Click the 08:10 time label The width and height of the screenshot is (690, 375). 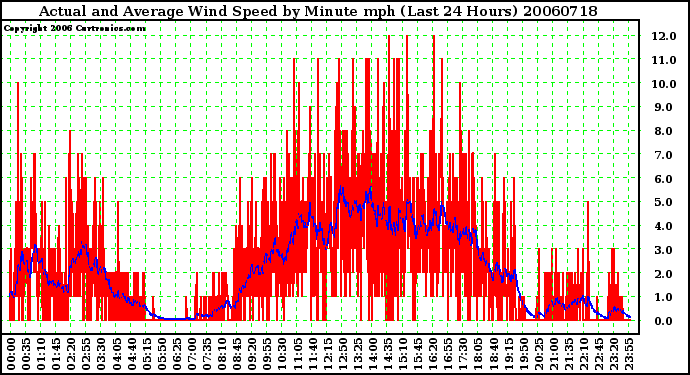pyautogui.click(x=222, y=354)
